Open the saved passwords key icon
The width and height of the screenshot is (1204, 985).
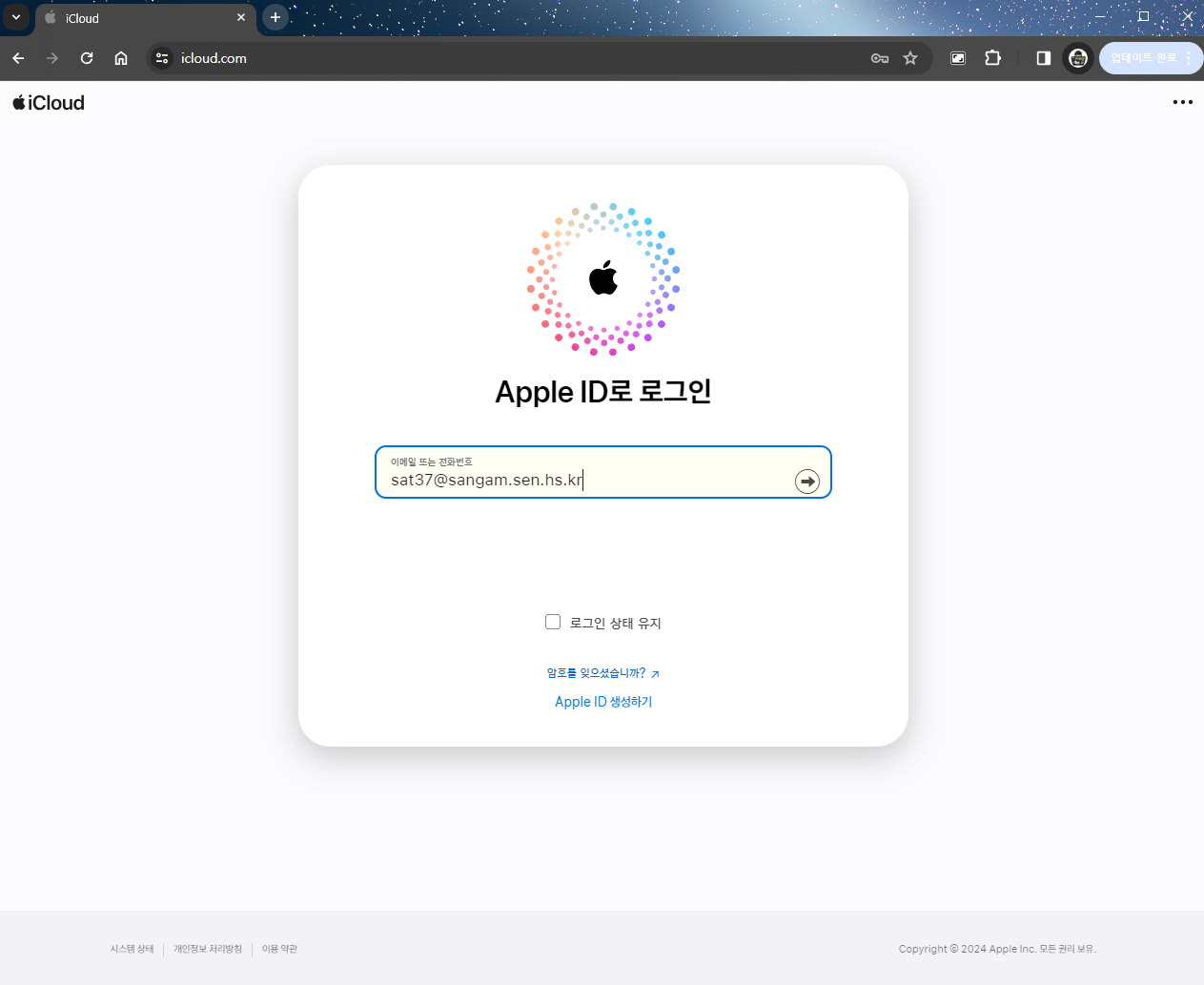(880, 58)
